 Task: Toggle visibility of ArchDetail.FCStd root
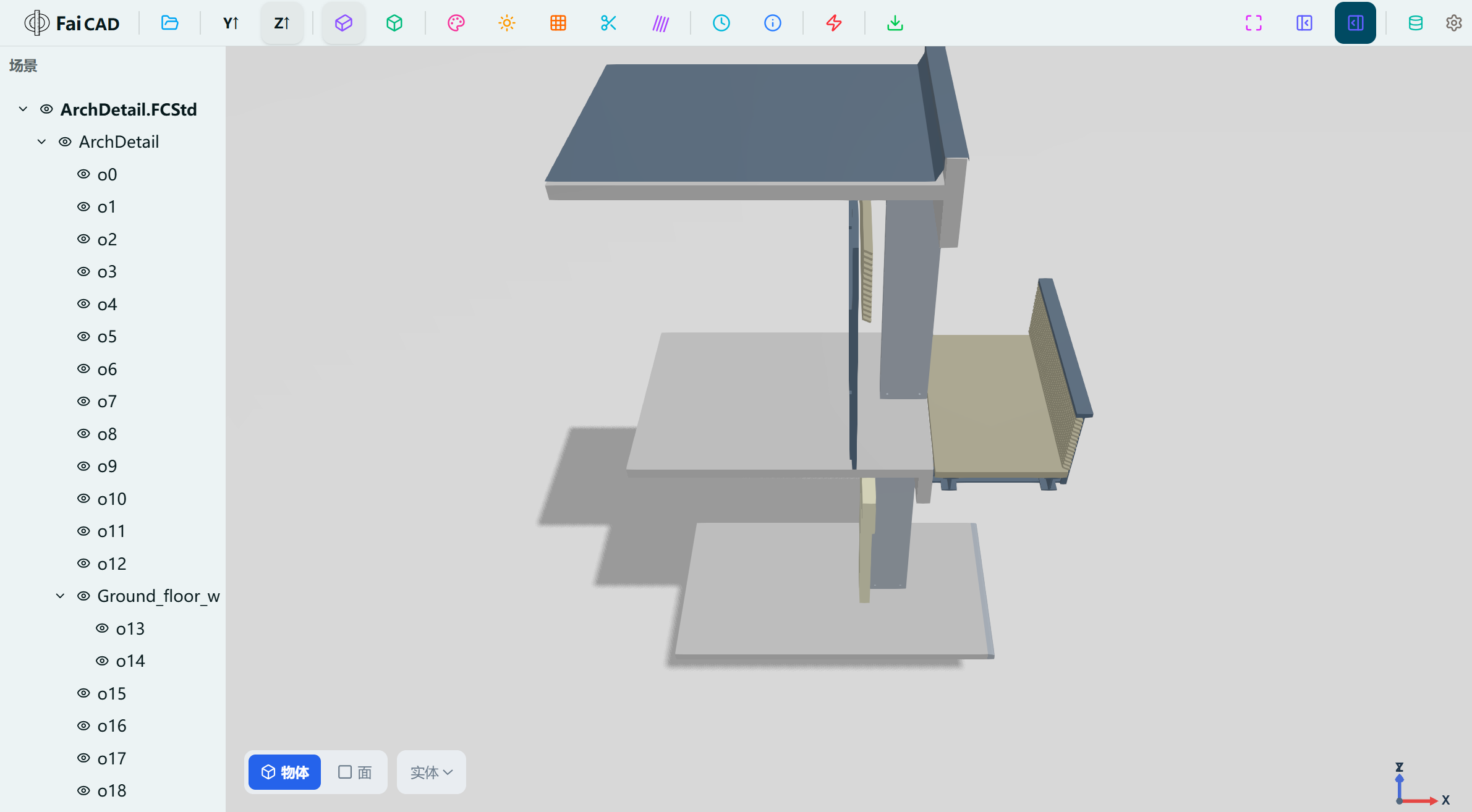[x=46, y=109]
